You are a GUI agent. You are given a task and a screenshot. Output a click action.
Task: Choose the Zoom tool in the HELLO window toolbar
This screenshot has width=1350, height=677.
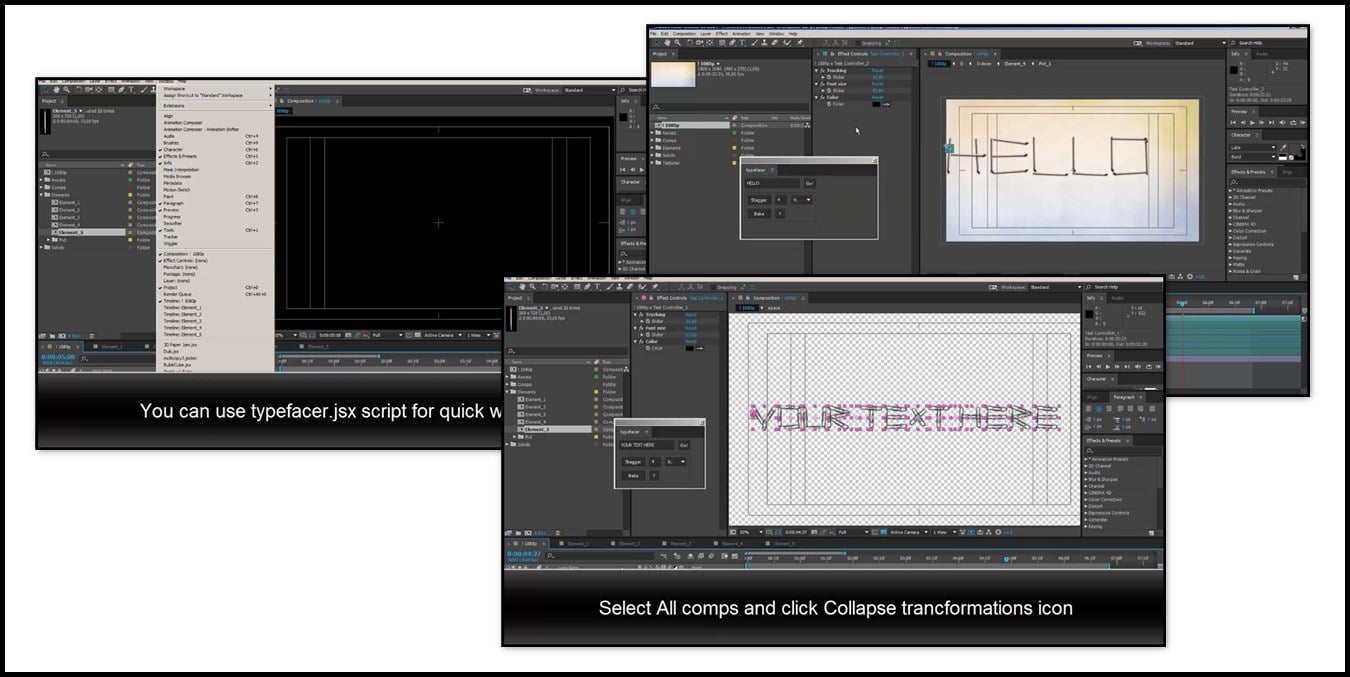click(678, 43)
